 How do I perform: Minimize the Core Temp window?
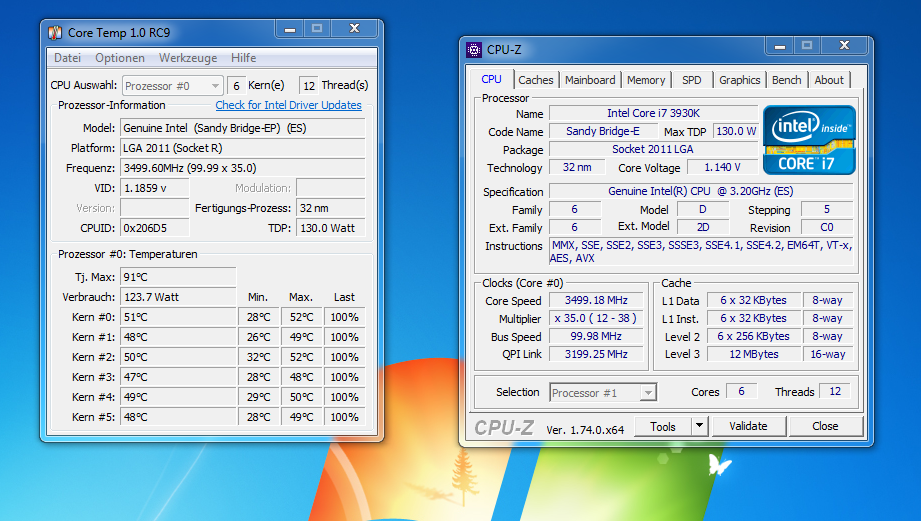[x=290, y=28]
